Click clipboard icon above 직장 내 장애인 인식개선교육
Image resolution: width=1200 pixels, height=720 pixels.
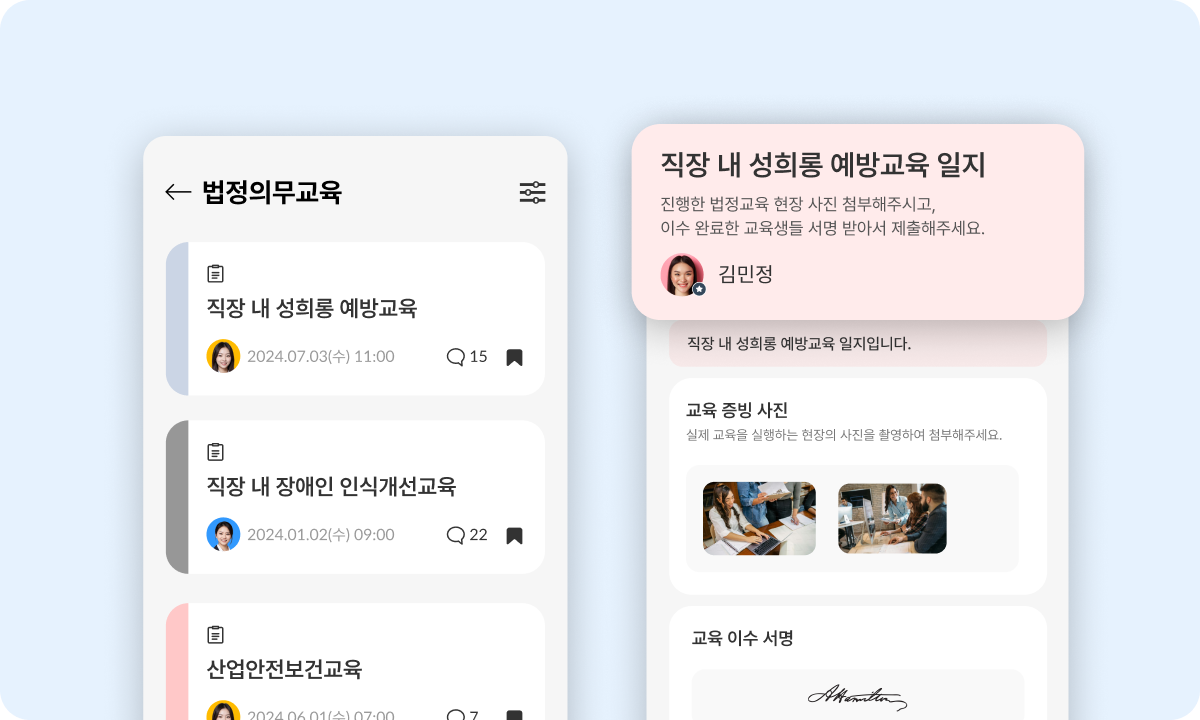click(x=215, y=452)
